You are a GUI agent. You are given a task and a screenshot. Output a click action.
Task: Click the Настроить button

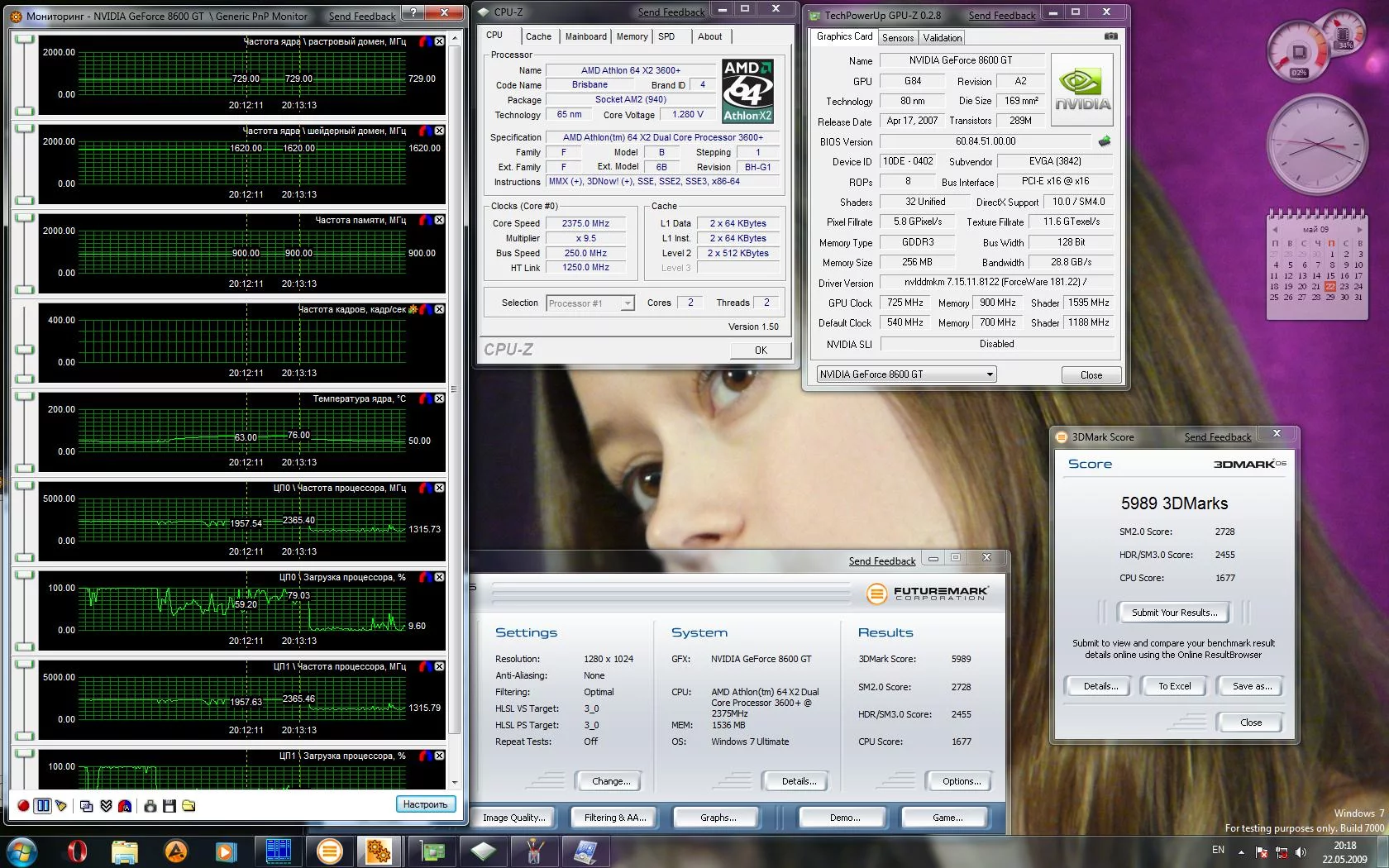[x=425, y=804]
